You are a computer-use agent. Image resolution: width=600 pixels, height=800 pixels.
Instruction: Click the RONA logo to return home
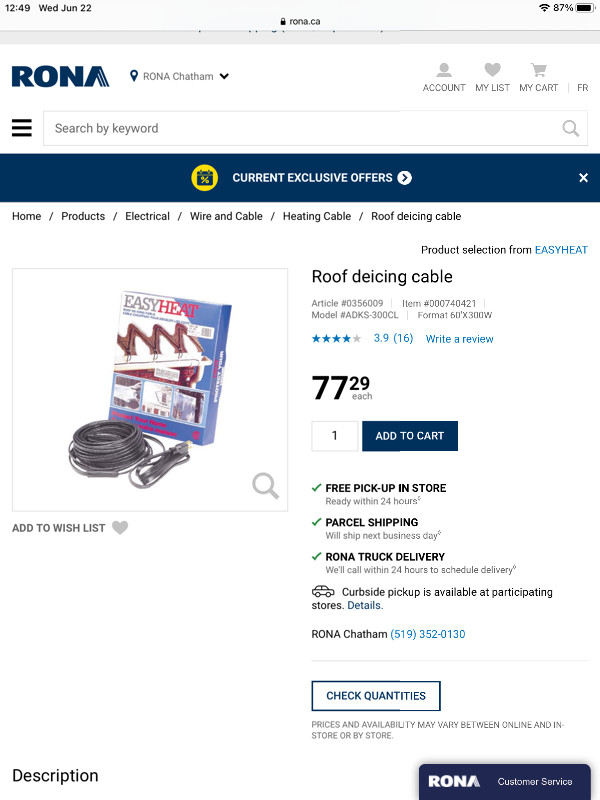[x=60, y=76]
